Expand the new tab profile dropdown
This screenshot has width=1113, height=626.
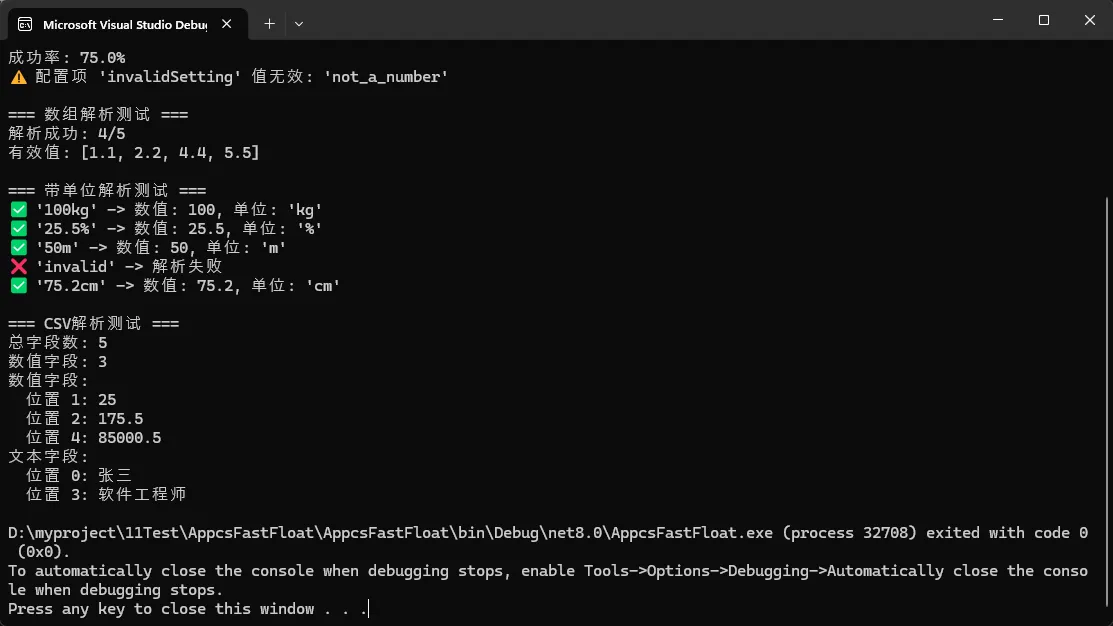[x=298, y=23]
